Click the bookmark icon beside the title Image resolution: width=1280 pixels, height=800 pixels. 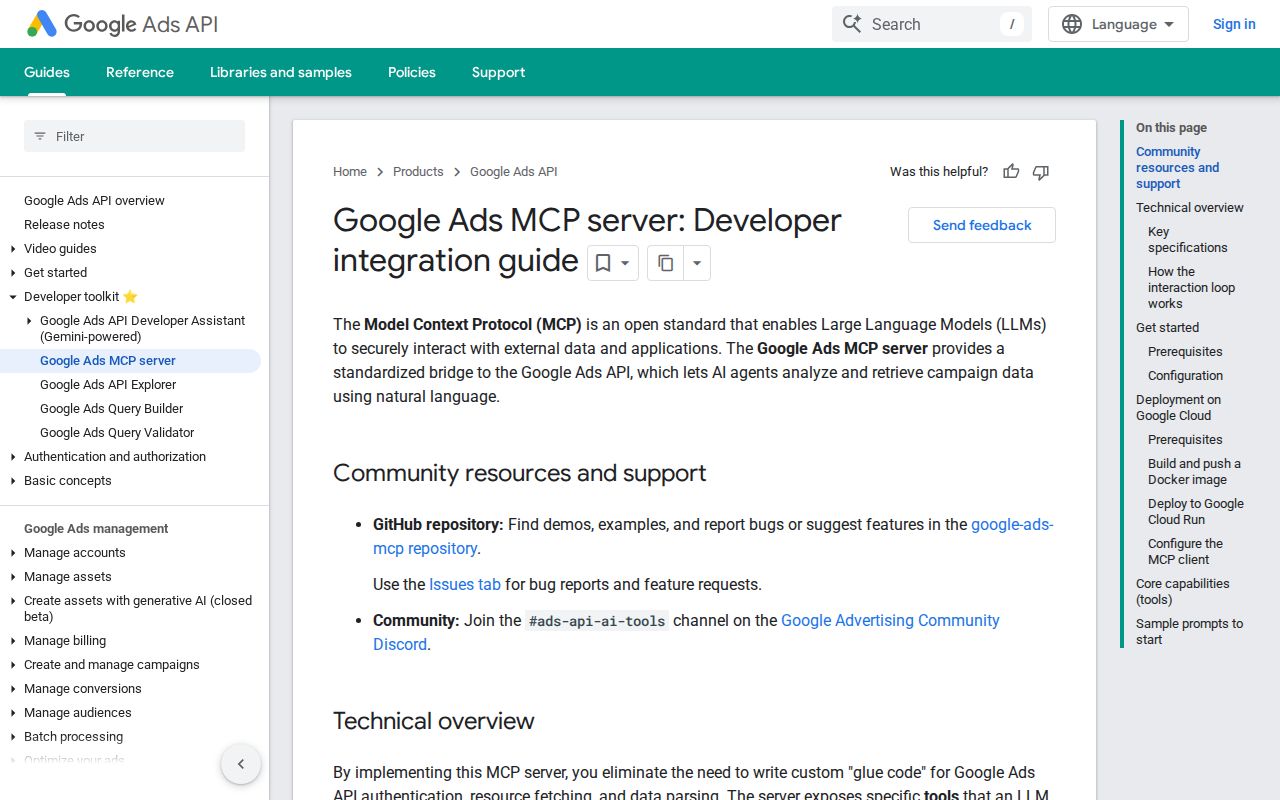tap(603, 263)
